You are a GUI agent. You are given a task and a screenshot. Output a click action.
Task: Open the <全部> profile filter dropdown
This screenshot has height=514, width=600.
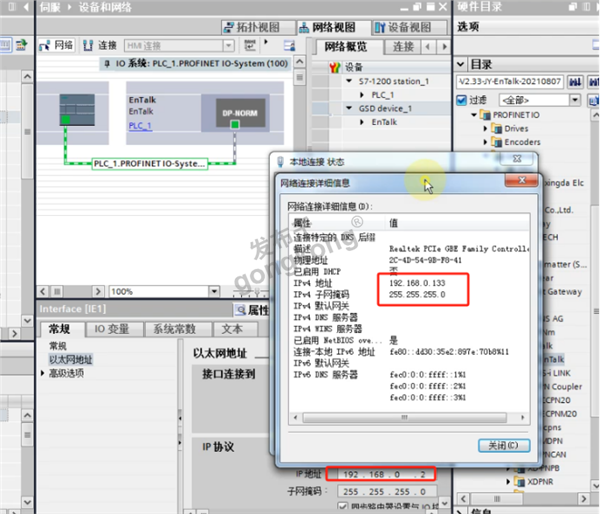[x=575, y=100]
